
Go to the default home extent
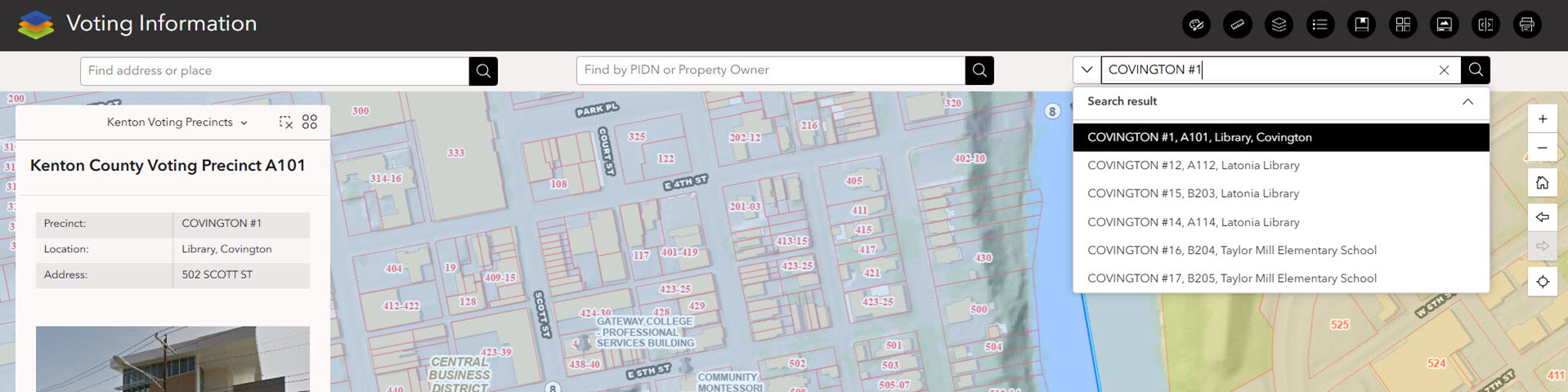point(1542,183)
